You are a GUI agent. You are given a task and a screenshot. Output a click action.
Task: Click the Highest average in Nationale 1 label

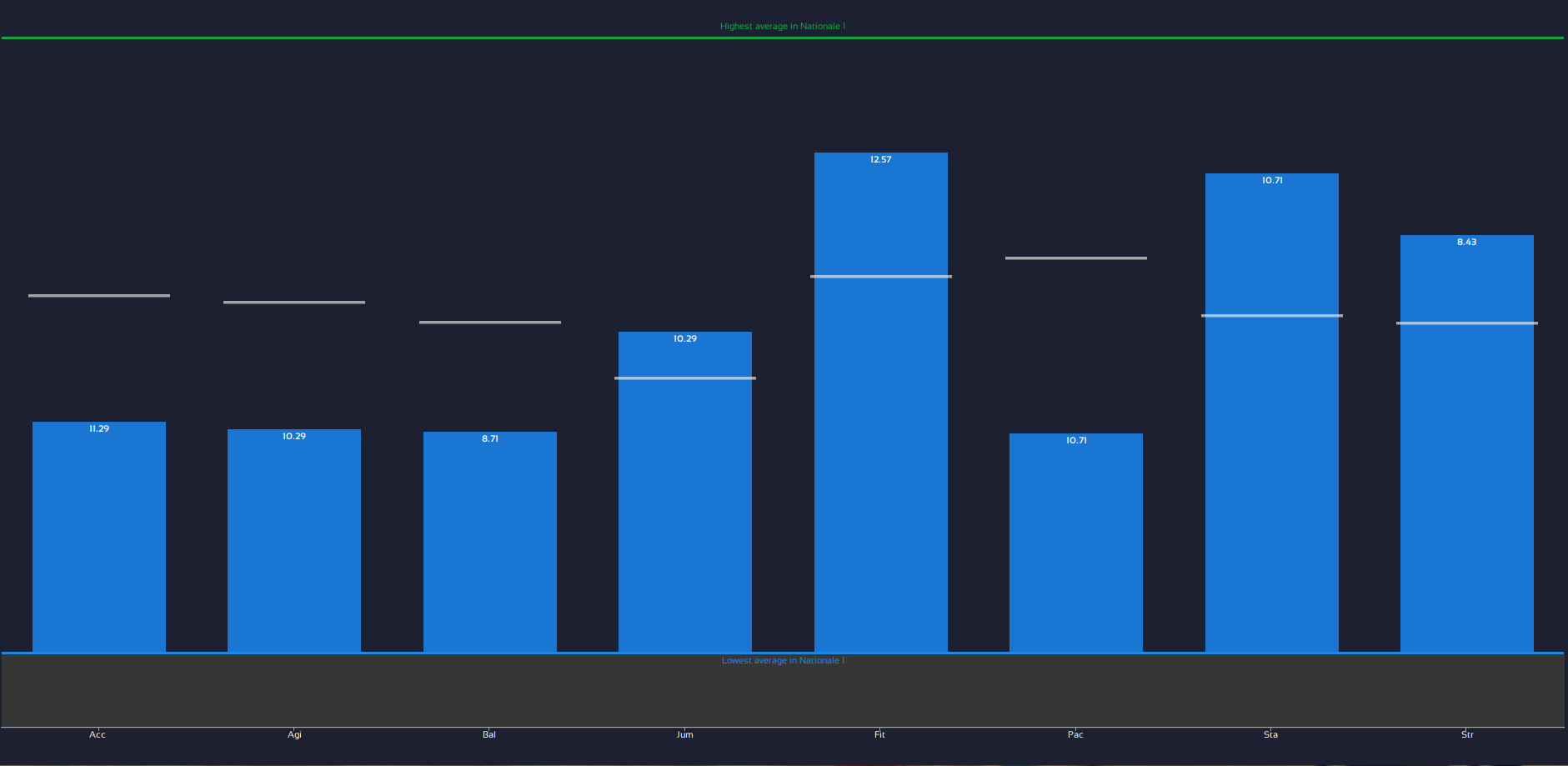click(783, 26)
